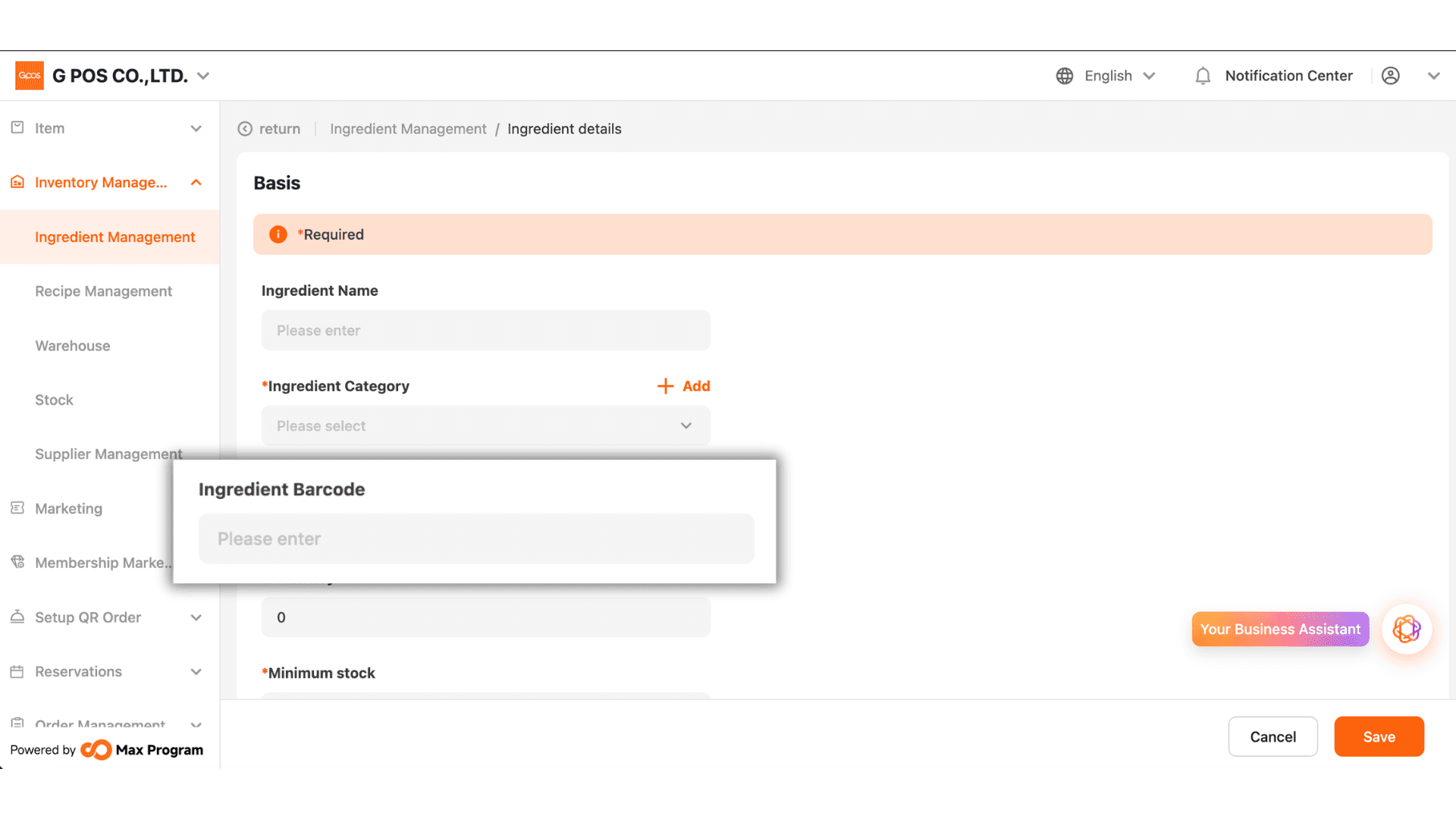1456x819 pixels.
Task: Click the return back-arrow icon
Action: (245, 129)
